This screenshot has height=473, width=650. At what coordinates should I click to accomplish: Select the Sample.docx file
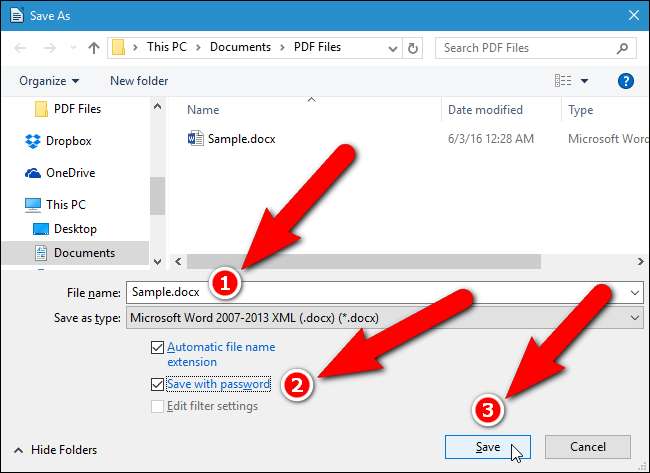click(x=241, y=139)
